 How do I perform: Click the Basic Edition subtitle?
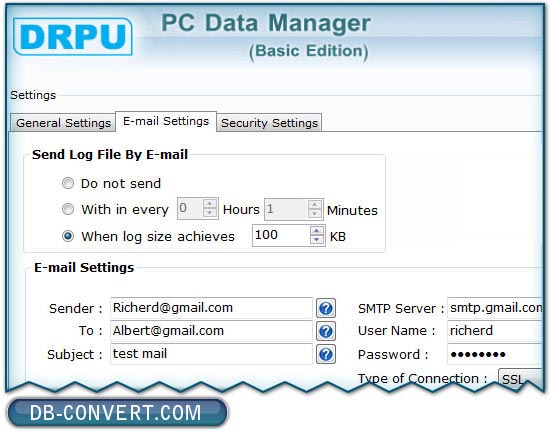309,51
